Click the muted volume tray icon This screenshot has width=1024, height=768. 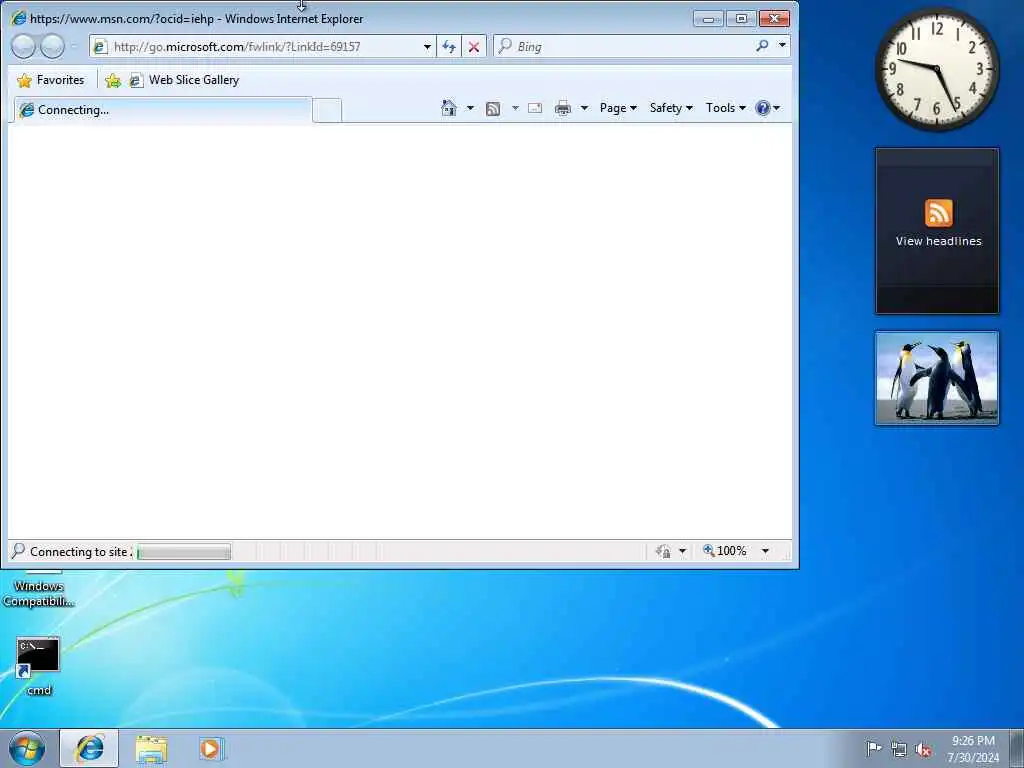923,750
